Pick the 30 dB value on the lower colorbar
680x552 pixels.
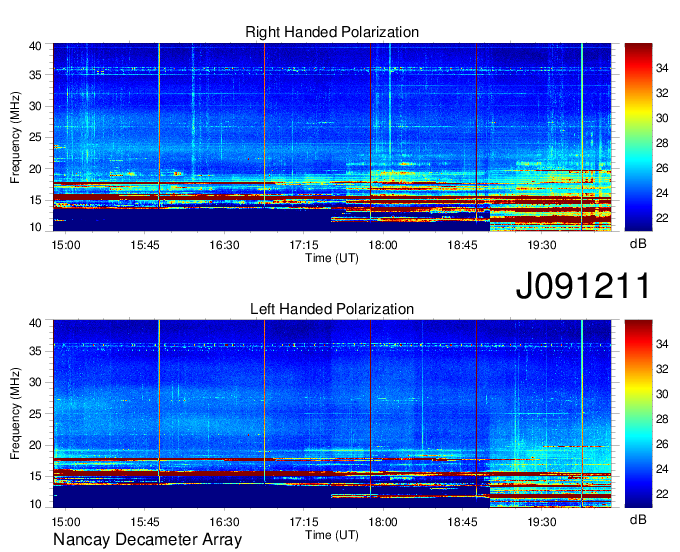click(662, 394)
